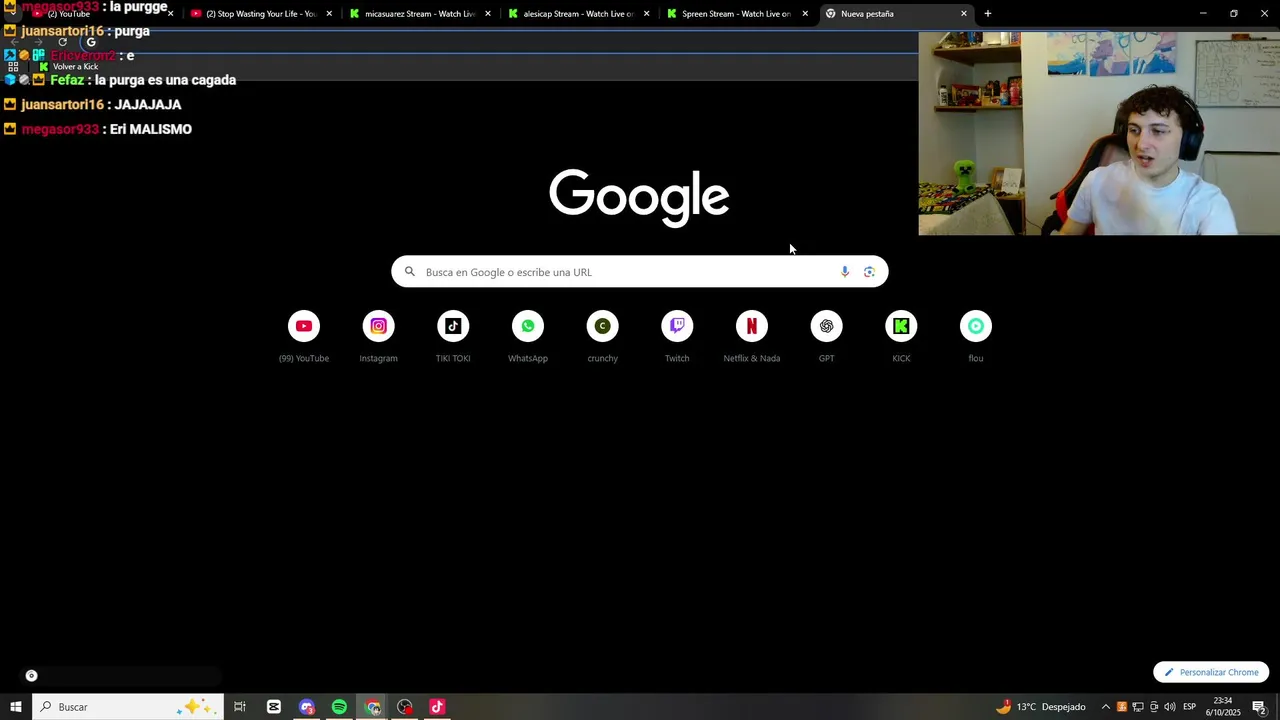Search by image with Google Lens icon
Viewport: 1280px width, 720px height.
point(869,272)
